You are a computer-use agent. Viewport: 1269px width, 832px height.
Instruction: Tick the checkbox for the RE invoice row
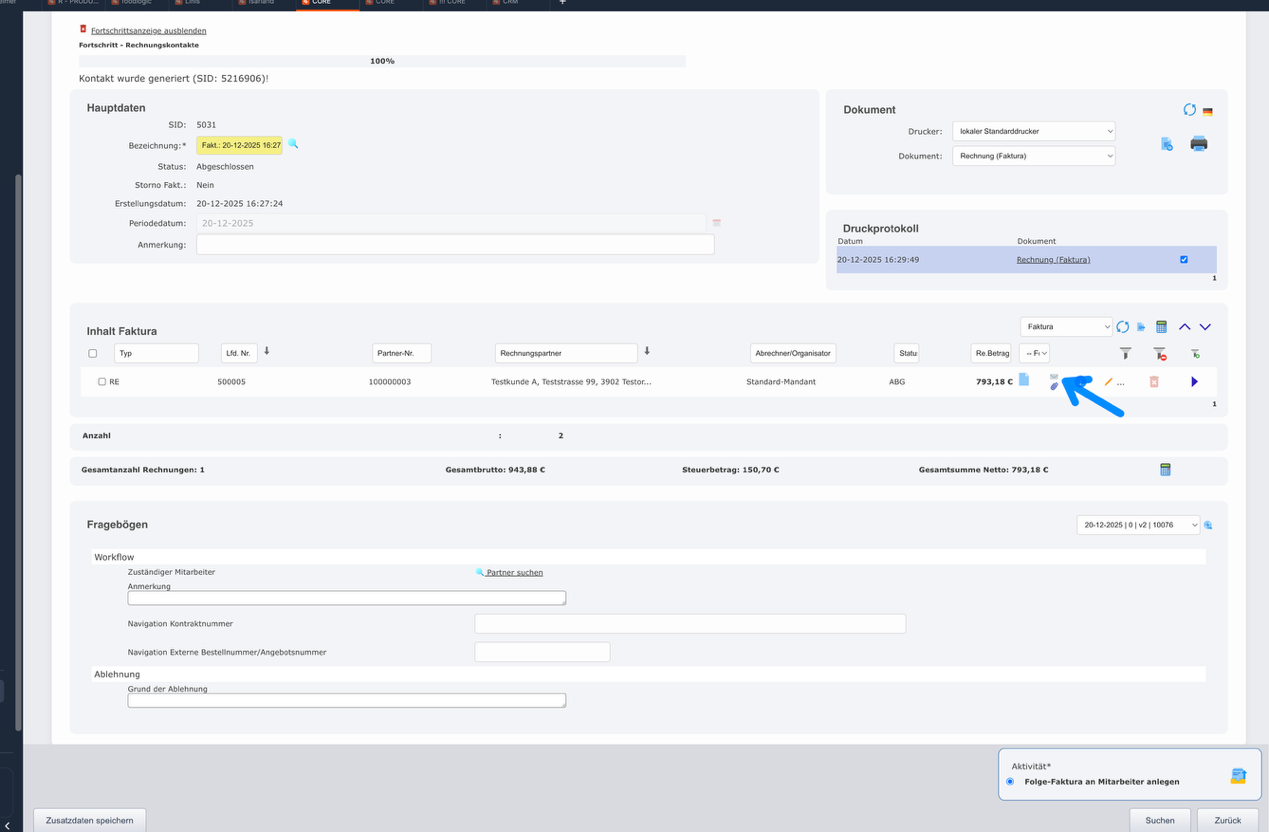coord(102,382)
